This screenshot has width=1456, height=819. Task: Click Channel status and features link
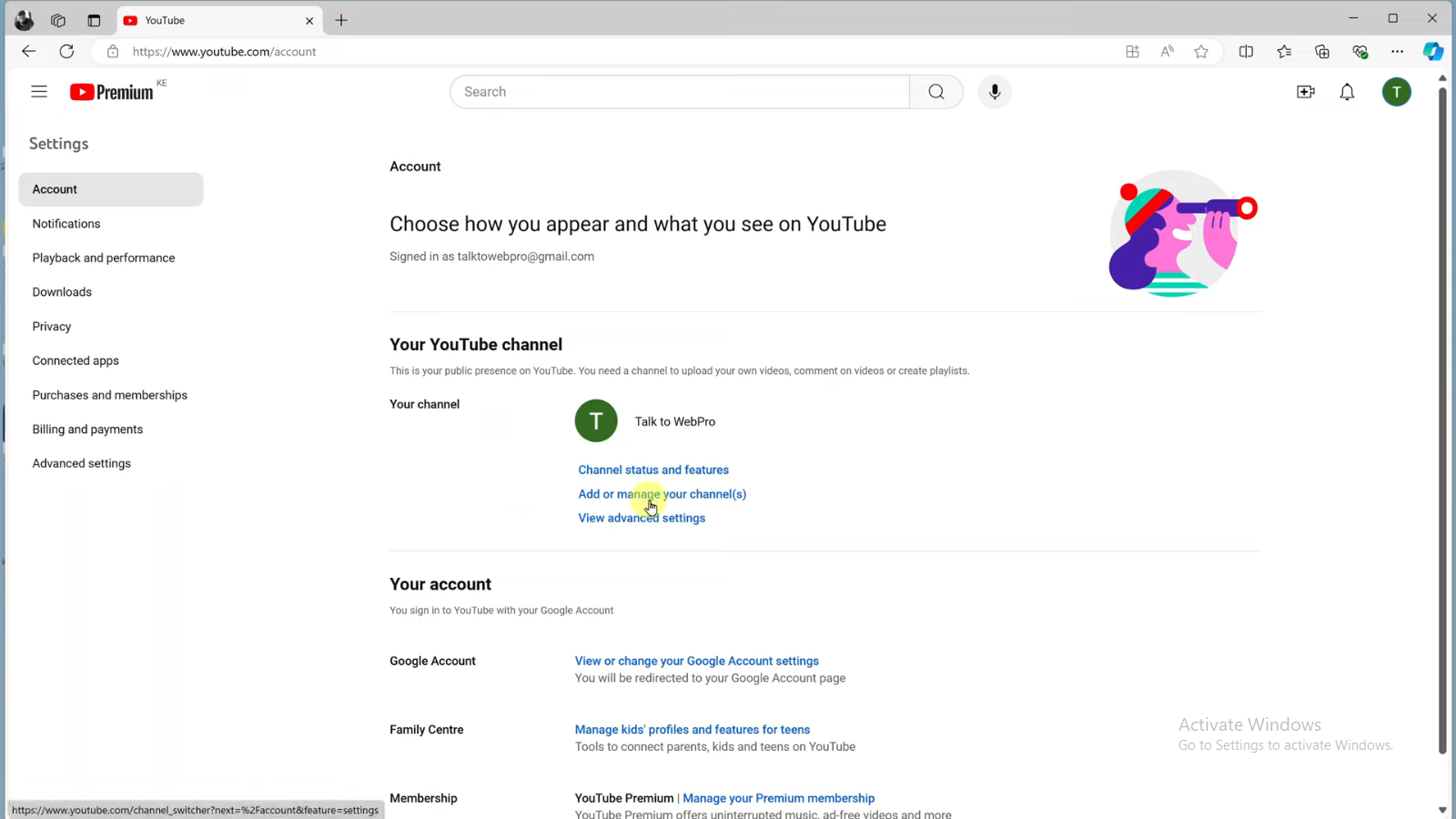[x=653, y=470]
